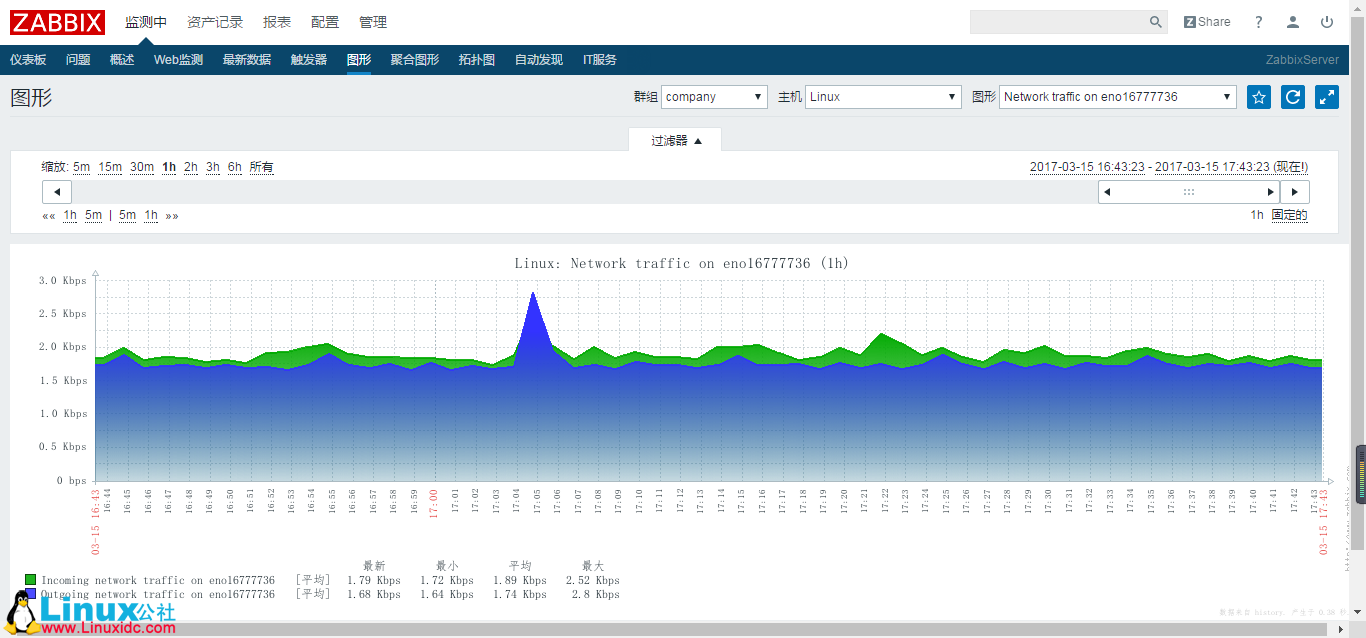
Task: Open the 群组 company dropdown
Action: [714, 97]
